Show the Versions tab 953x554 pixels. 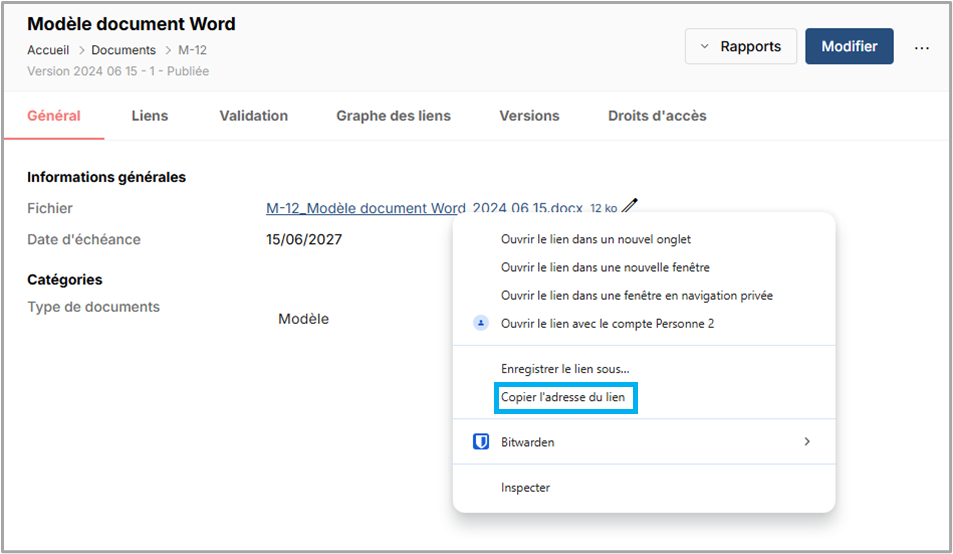coord(529,116)
